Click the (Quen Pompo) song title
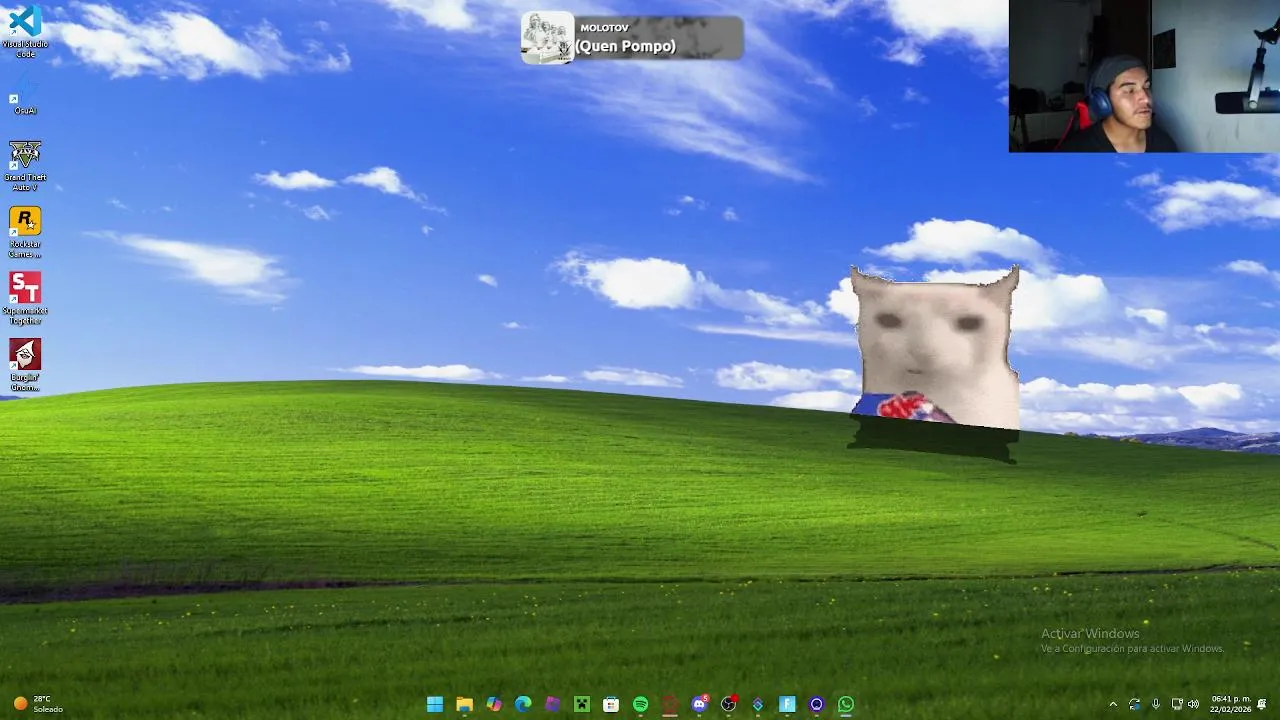This screenshot has width=1280, height=720. click(x=625, y=46)
